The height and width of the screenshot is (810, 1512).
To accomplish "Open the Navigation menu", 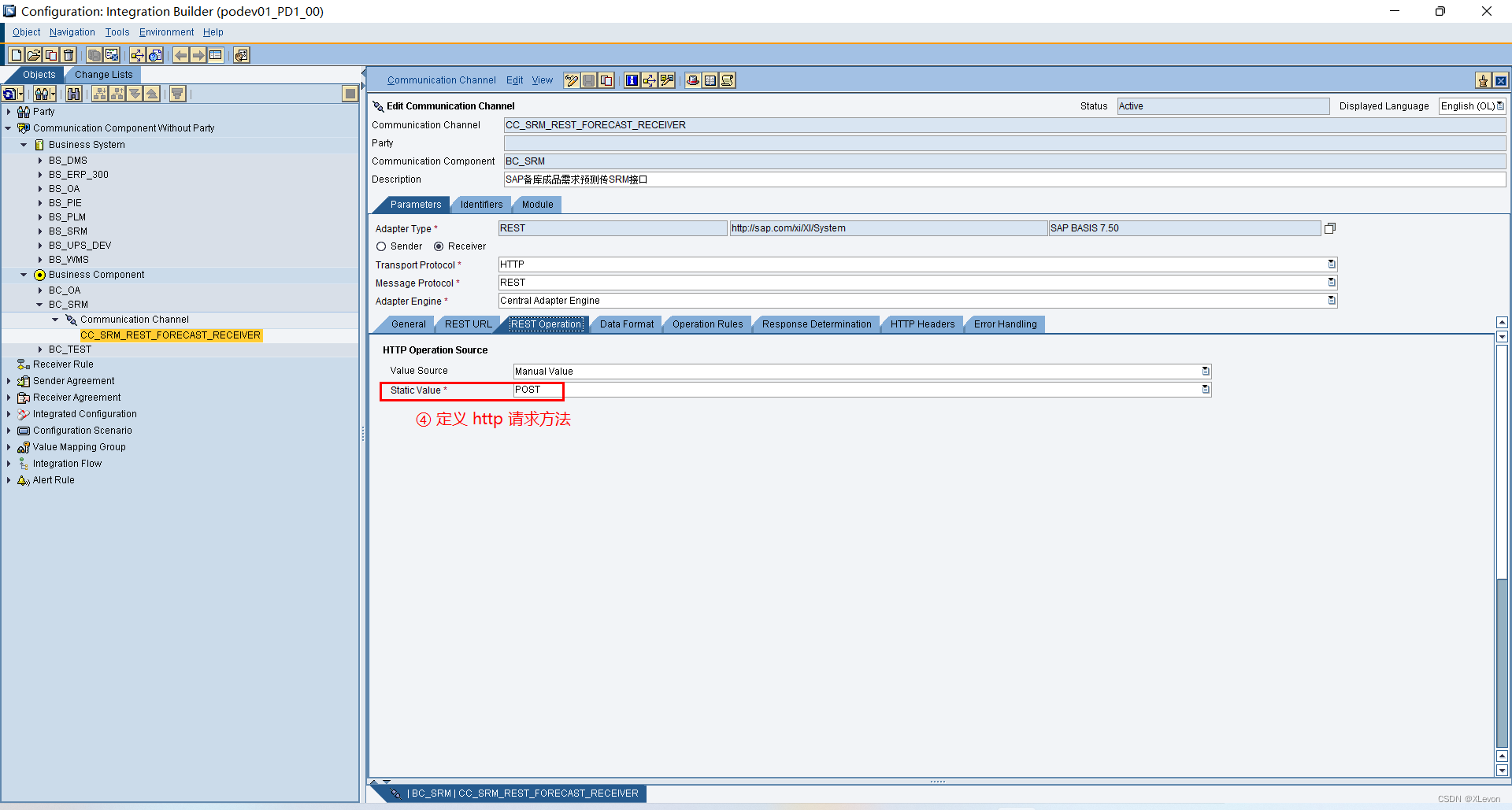I will coord(72,32).
